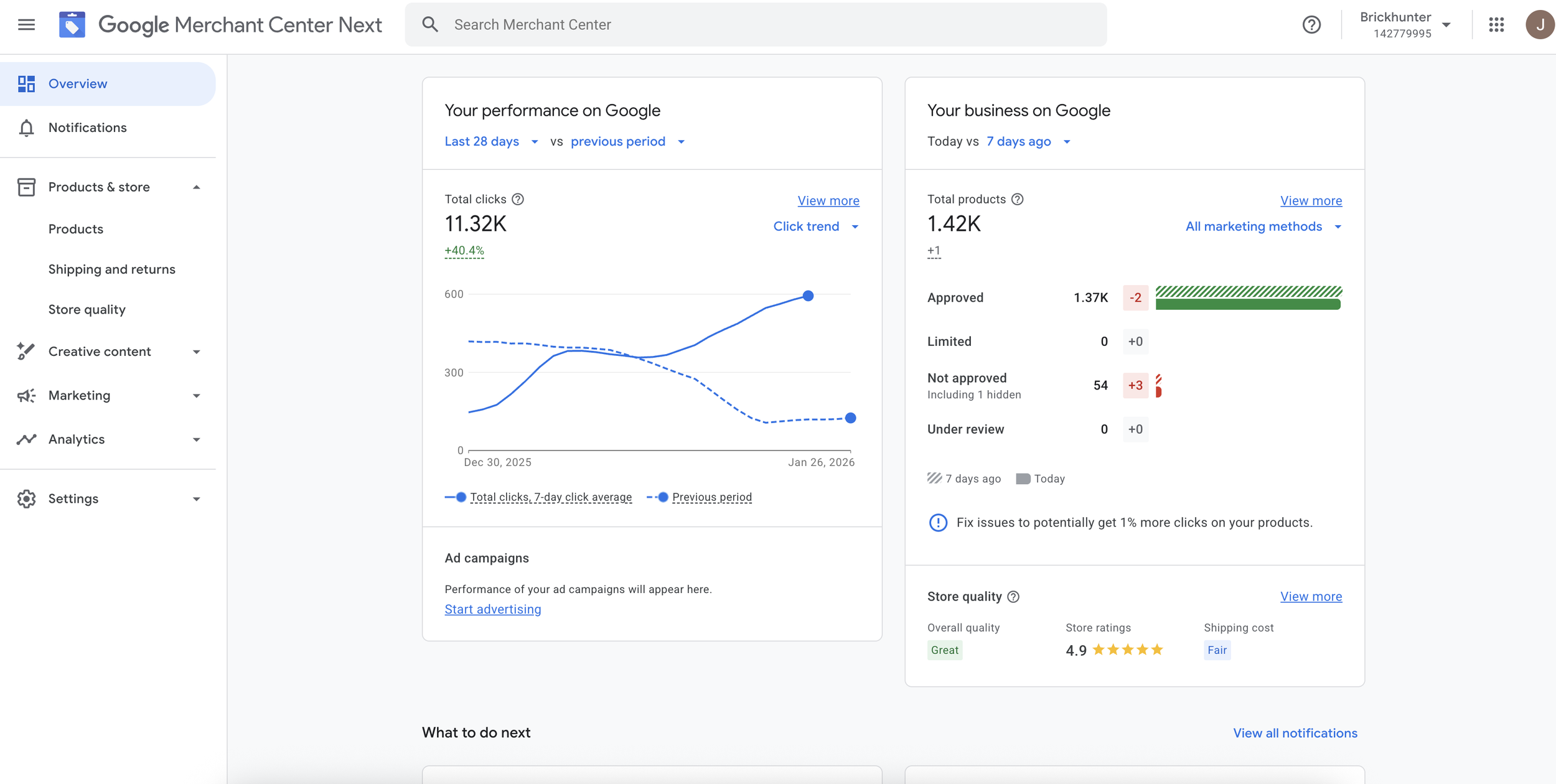Image resolution: width=1556 pixels, height=784 pixels.
Task: Go to Shipping and returns
Action: point(112,269)
